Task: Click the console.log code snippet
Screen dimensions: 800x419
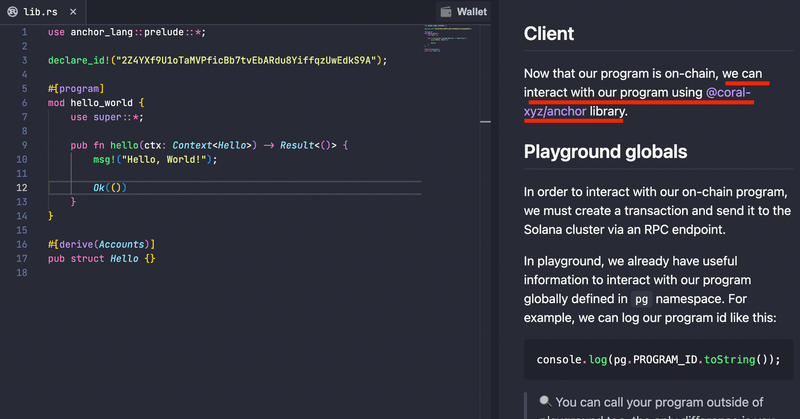Action: tap(658, 360)
